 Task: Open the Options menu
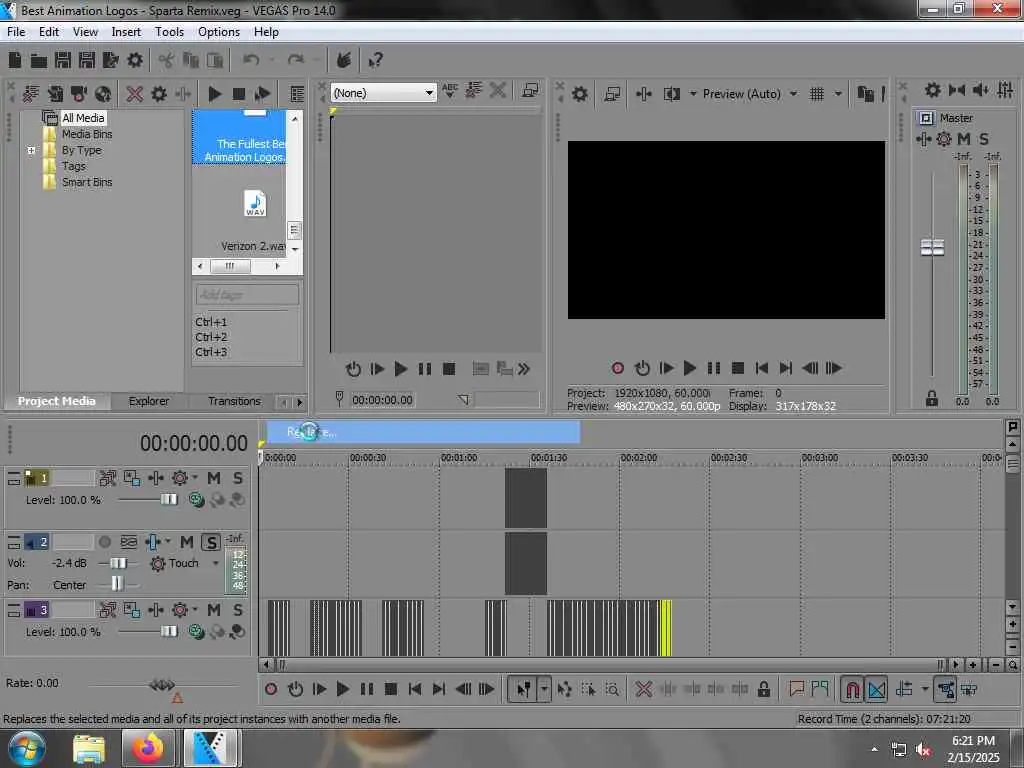(219, 32)
